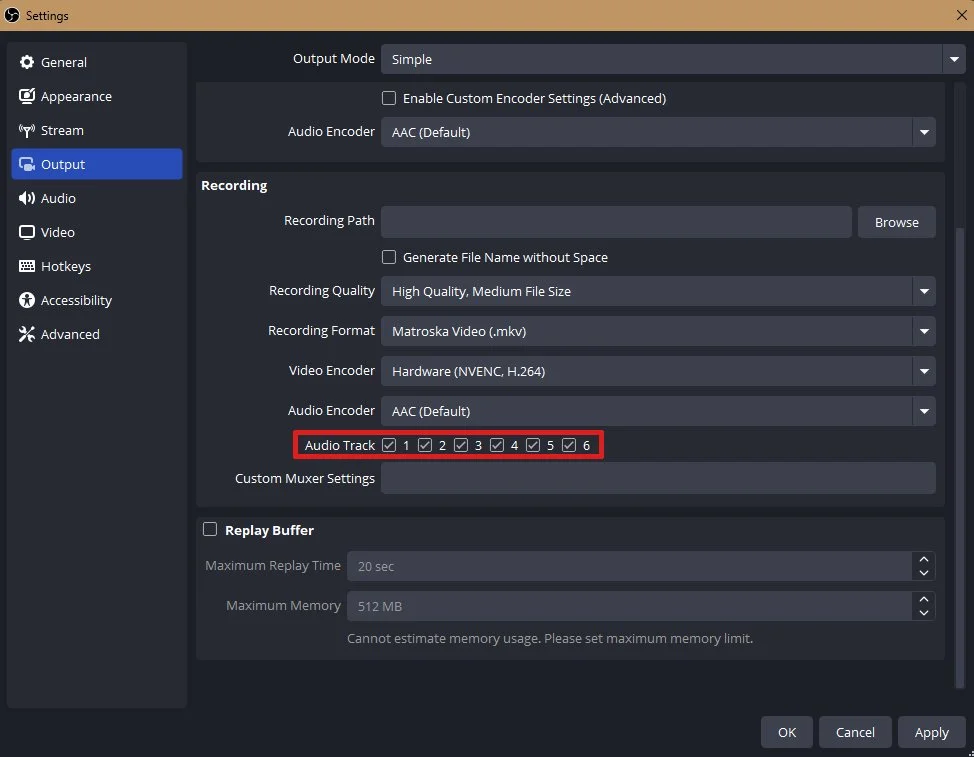Click the Browse button for Recording Path
This screenshot has width=974, height=757.
click(x=896, y=222)
